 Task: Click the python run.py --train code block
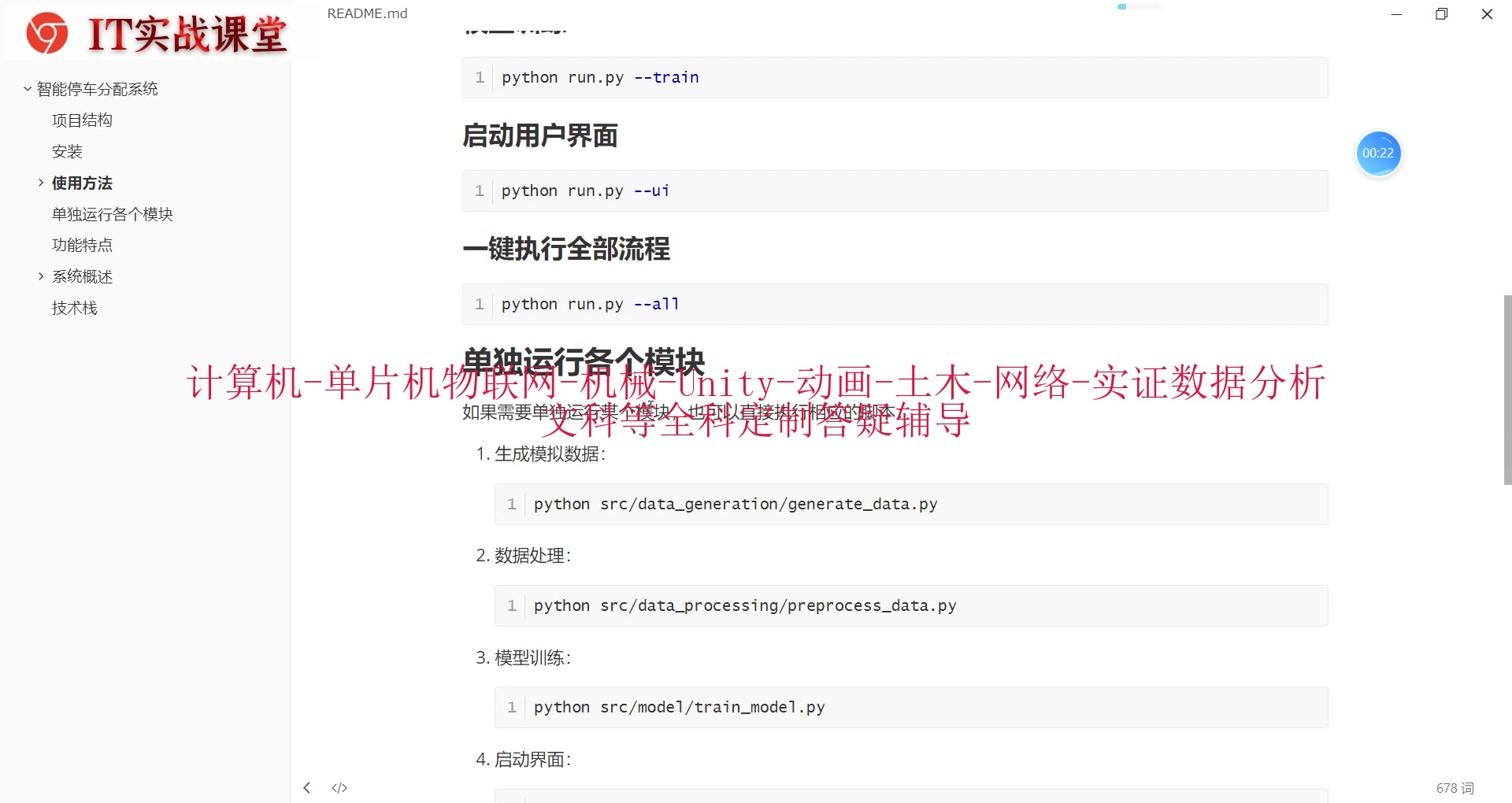pos(895,77)
